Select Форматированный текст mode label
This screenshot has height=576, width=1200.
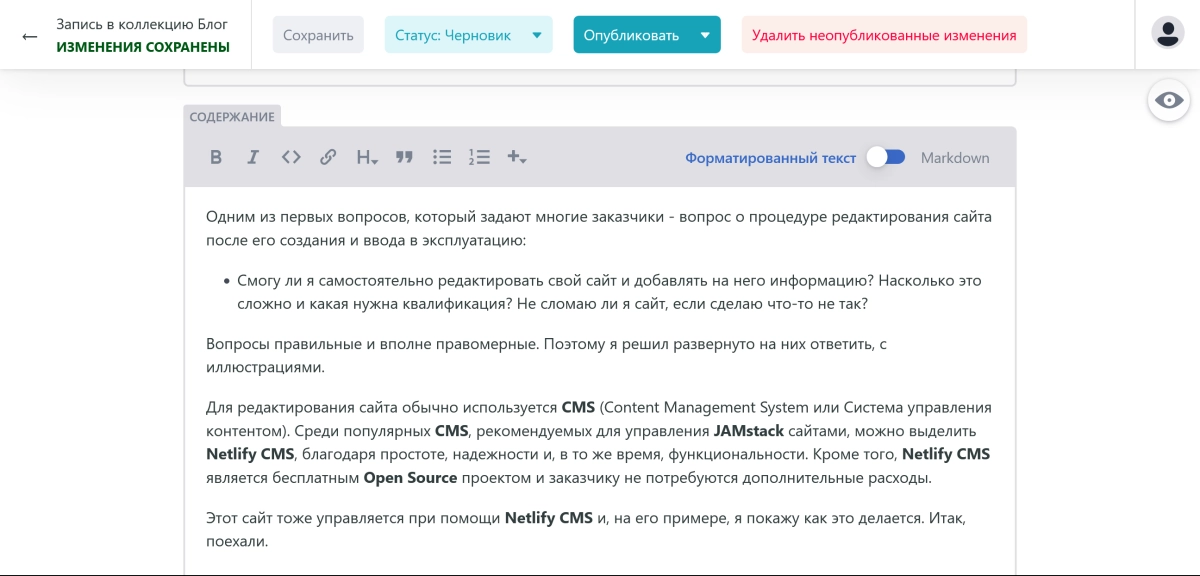pyautogui.click(x=770, y=158)
